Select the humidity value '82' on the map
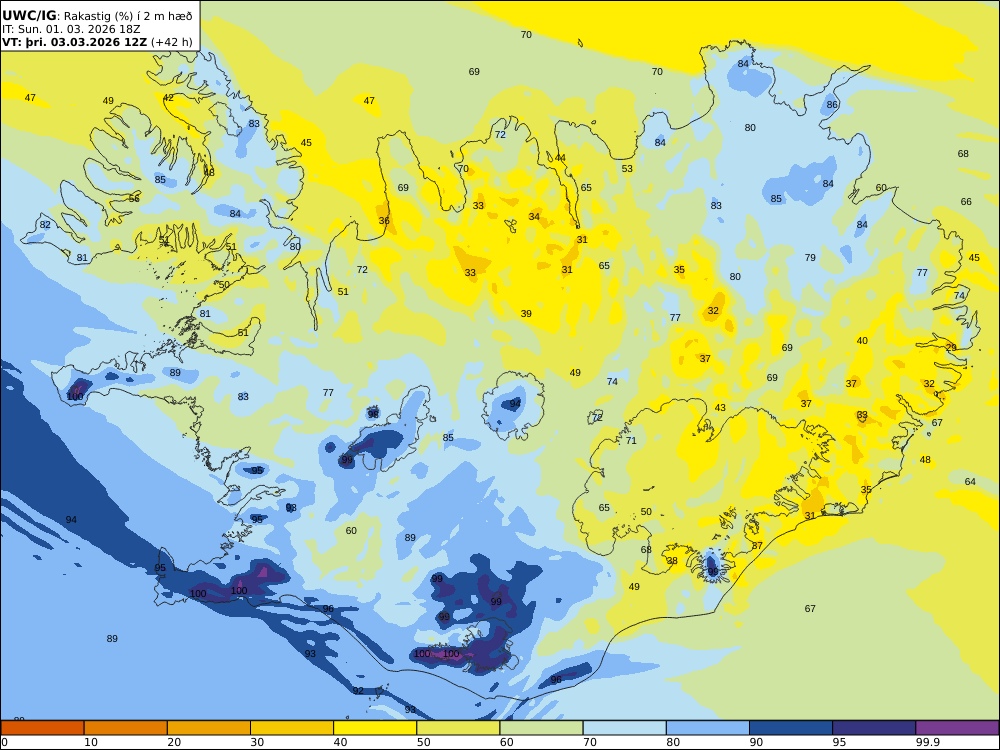Image resolution: width=1000 pixels, height=750 pixels. point(45,224)
